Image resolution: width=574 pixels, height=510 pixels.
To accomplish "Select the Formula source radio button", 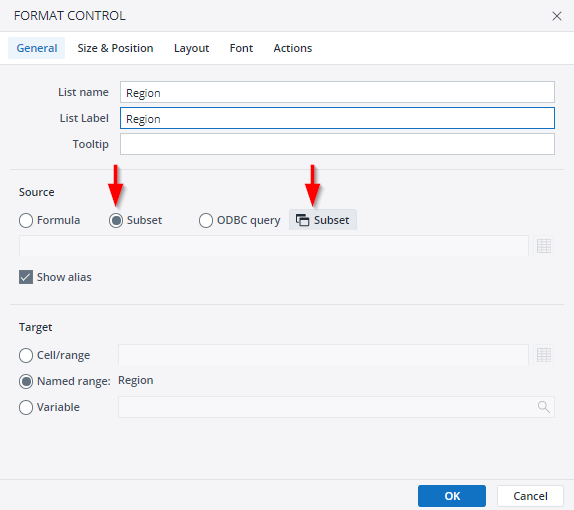I will (26, 220).
